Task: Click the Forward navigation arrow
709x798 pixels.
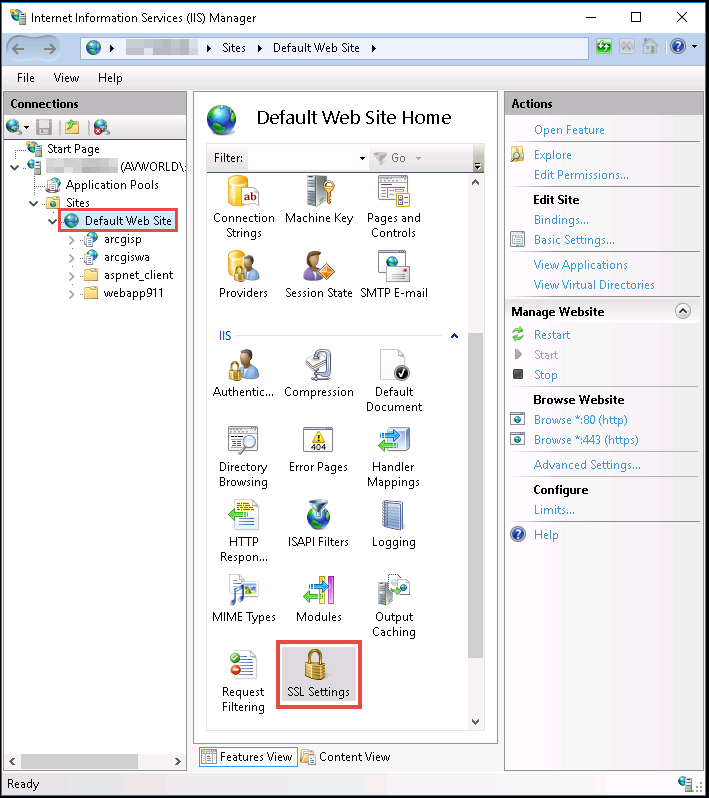Action: click(49, 49)
